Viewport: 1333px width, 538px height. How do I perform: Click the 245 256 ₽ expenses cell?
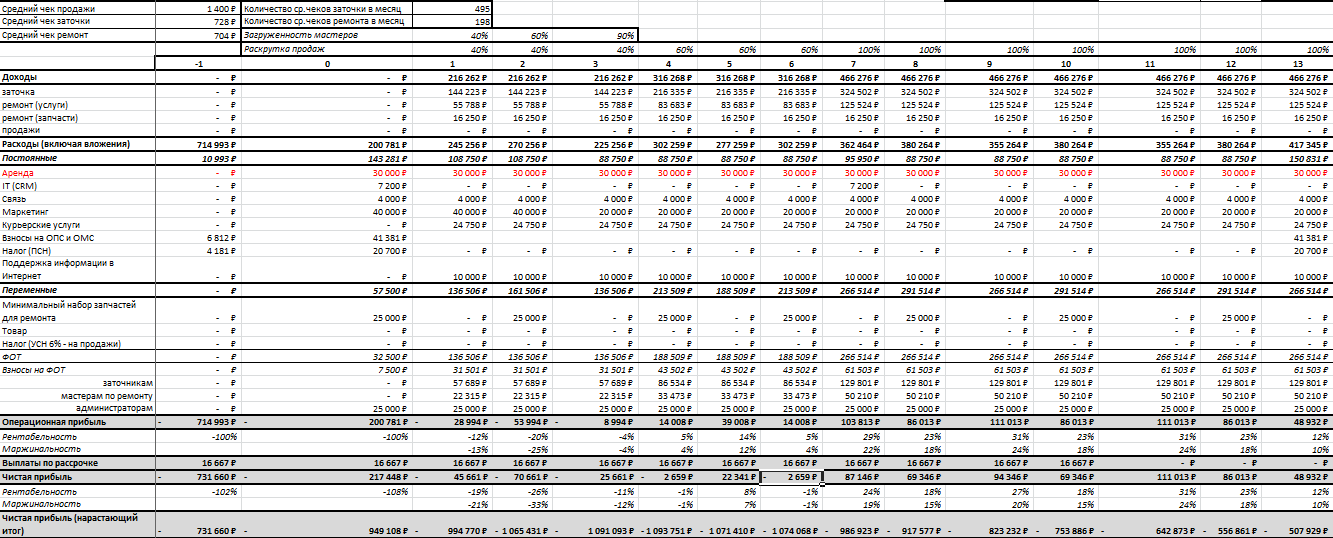pyautogui.click(x=451, y=144)
